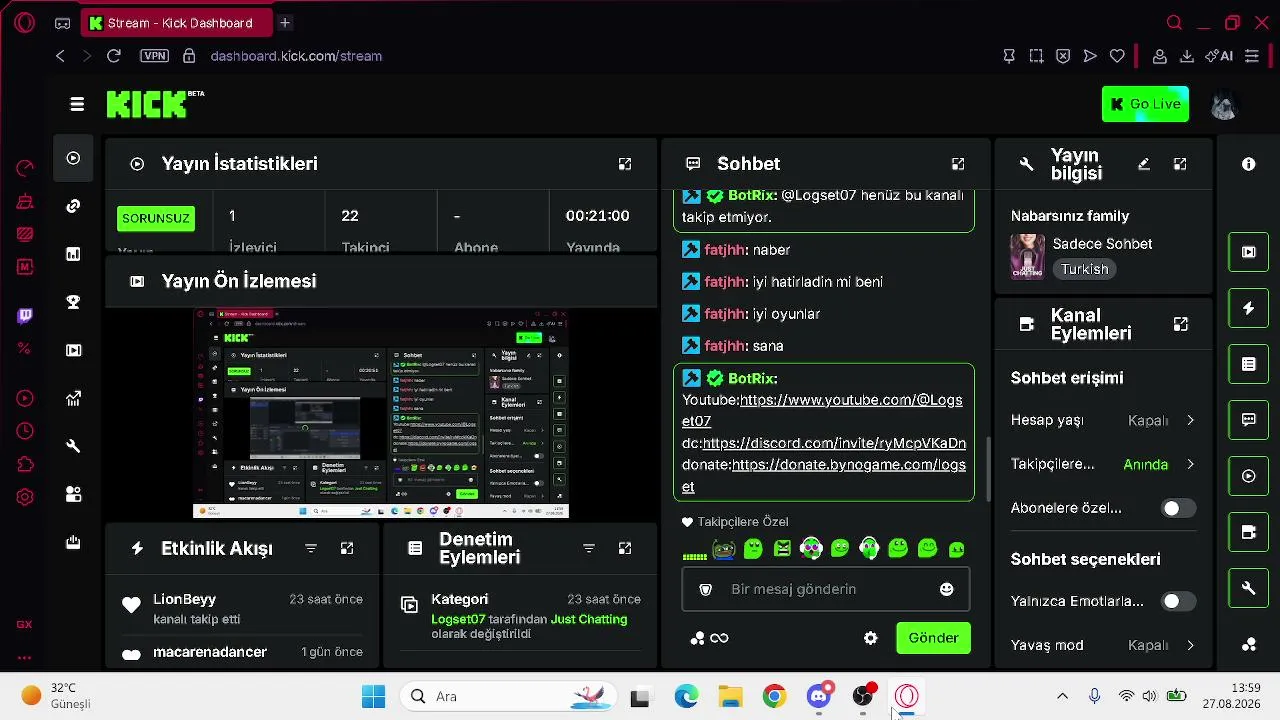Select the first emote in Takipçilere Özel row
This screenshot has height=720, width=1280.
694,550
